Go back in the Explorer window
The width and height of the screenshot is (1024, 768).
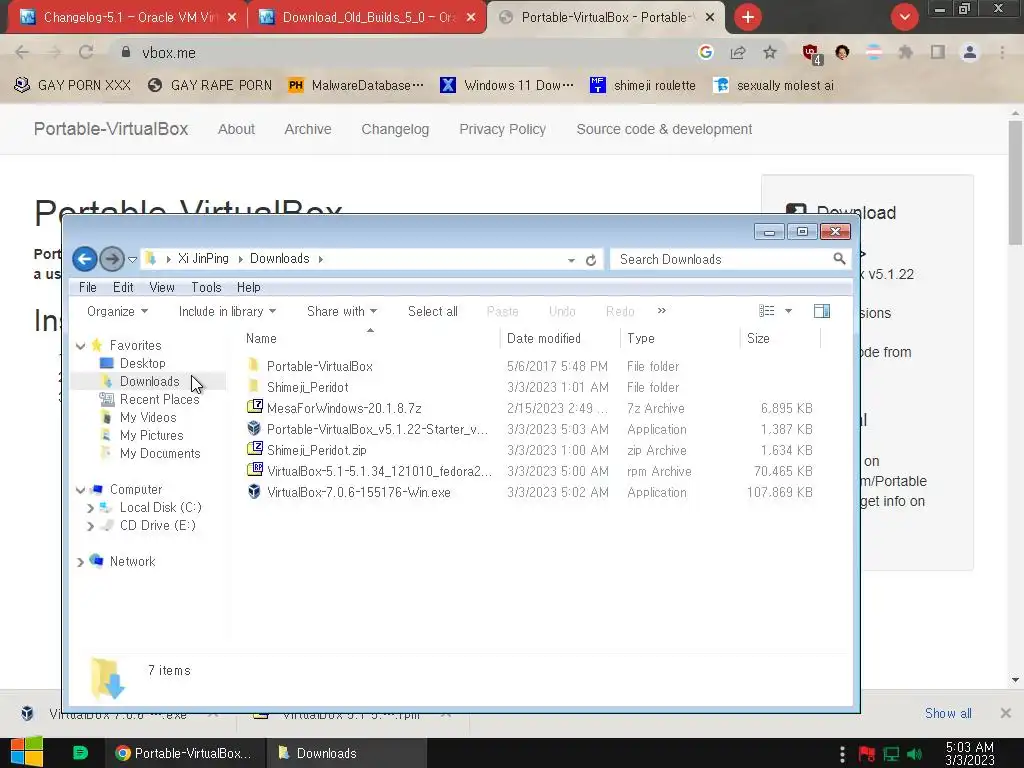pos(84,259)
